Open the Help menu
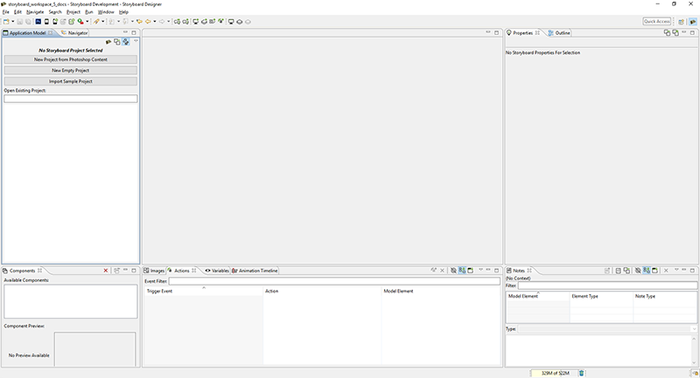This screenshot has width=700, height=378. [124, 12]
